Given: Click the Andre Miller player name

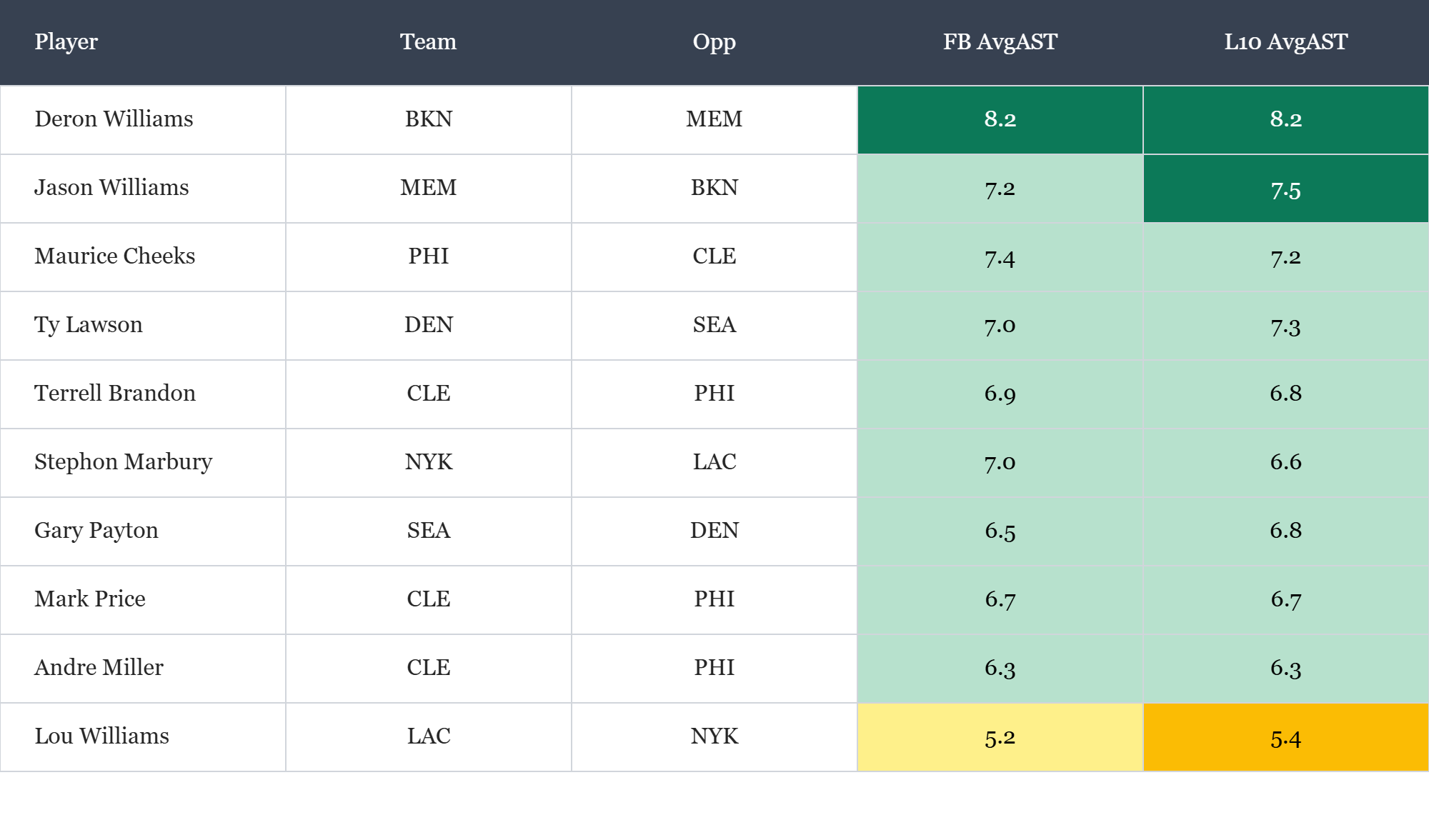Looking at the screenshot, I should tap(99, 668).
